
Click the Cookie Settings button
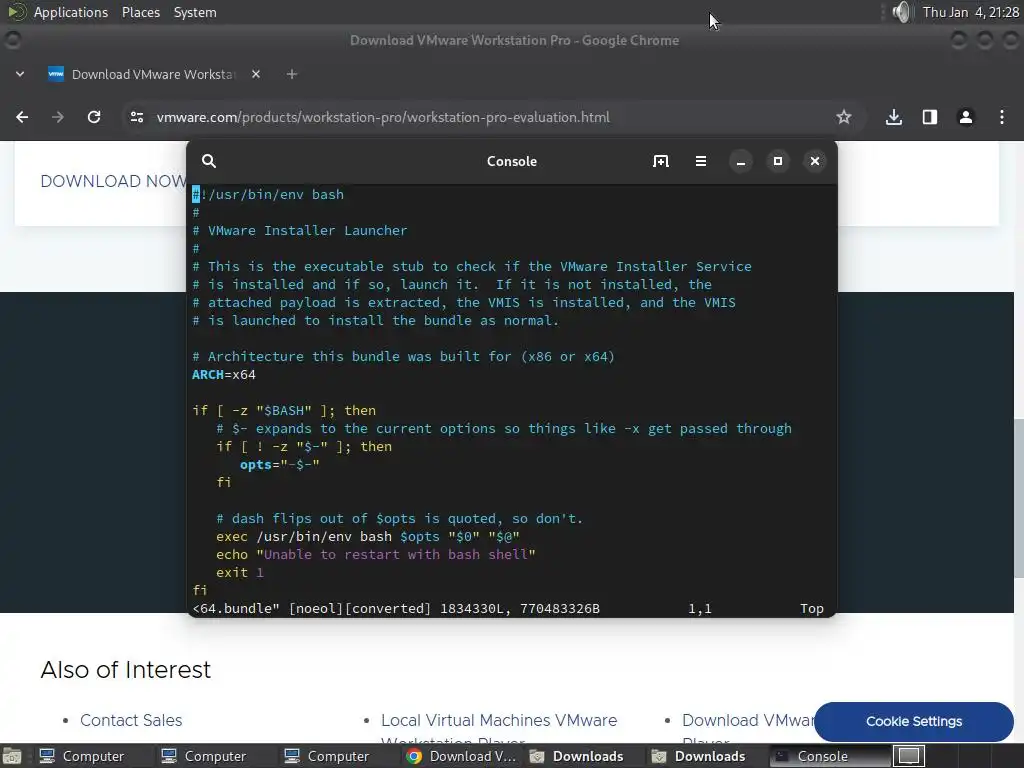914,722
